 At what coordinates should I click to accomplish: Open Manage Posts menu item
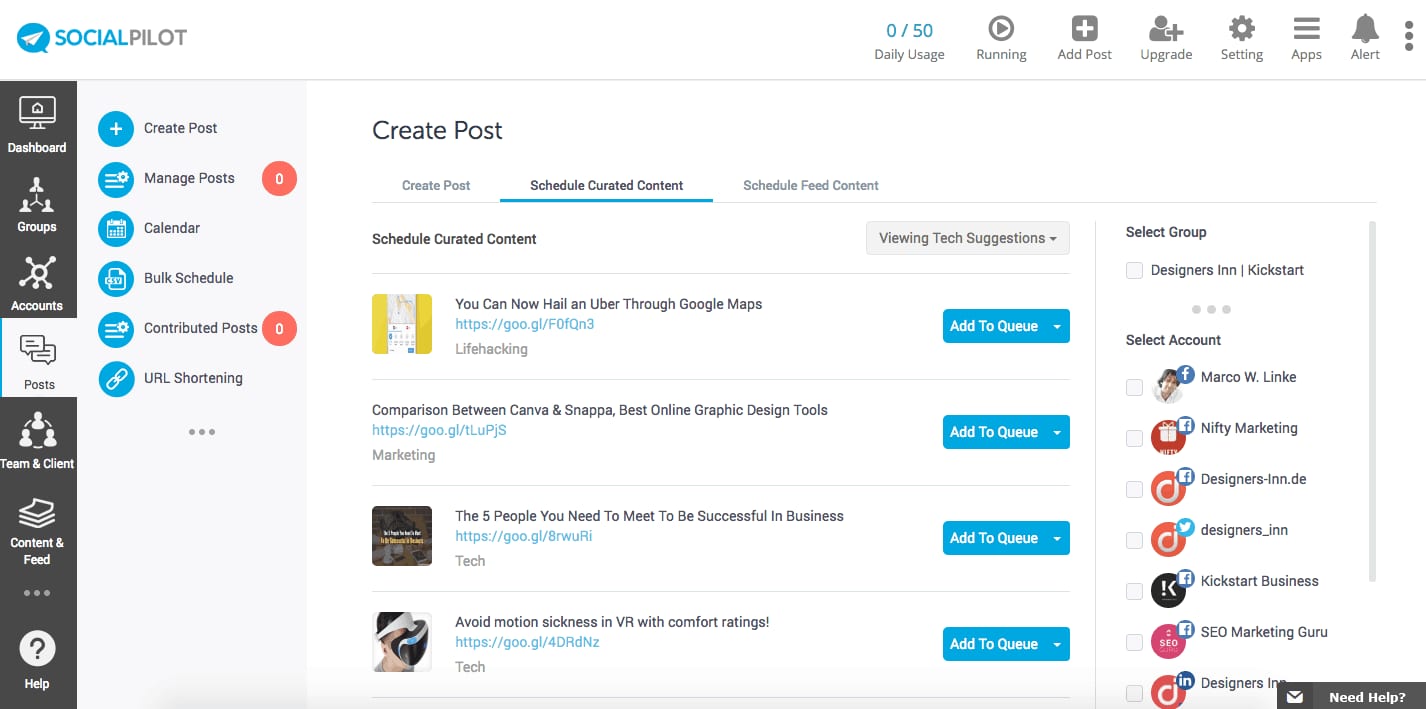[x=190, y=178]
